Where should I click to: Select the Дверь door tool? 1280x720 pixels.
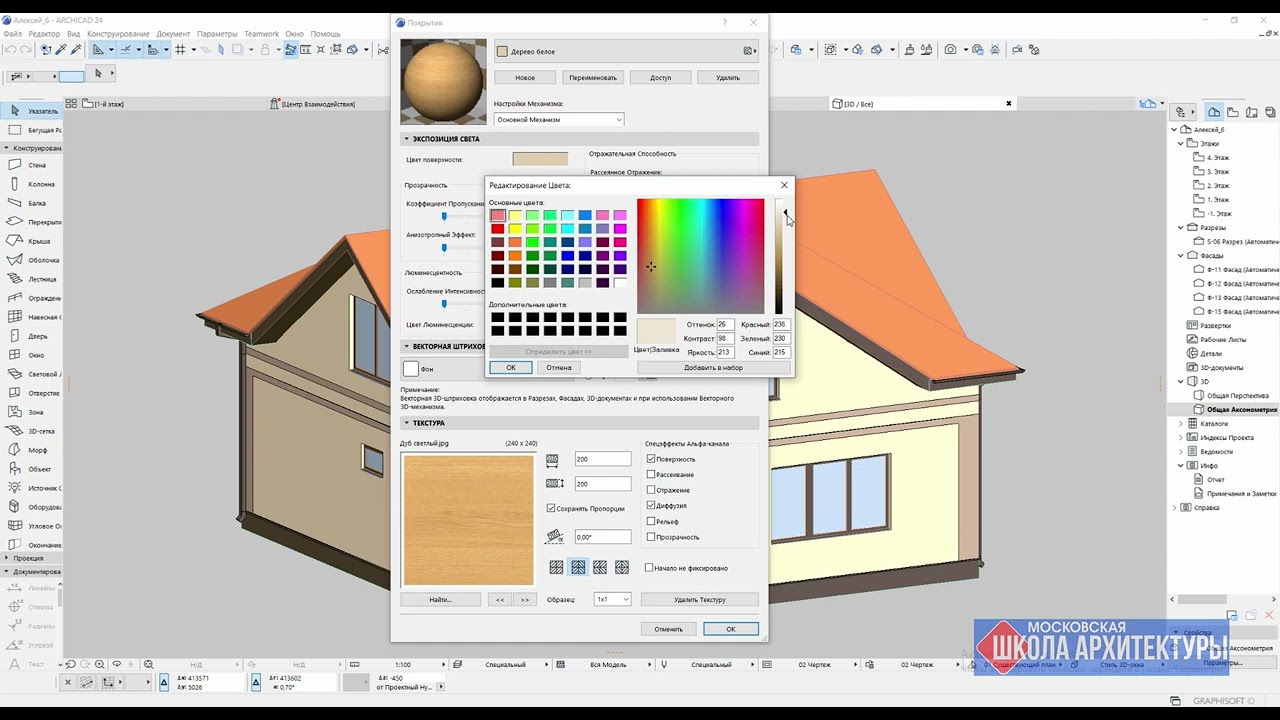(32, 336)
